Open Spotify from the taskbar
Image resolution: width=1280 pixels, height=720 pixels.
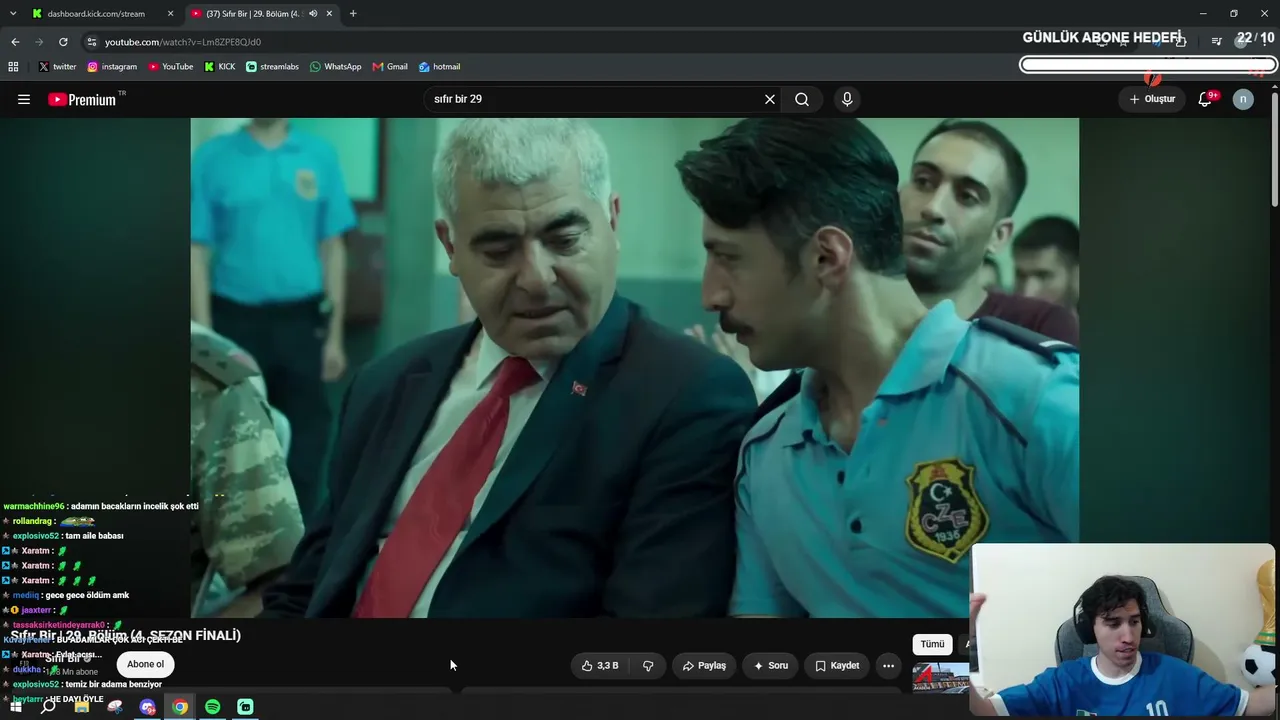(213, 707)
